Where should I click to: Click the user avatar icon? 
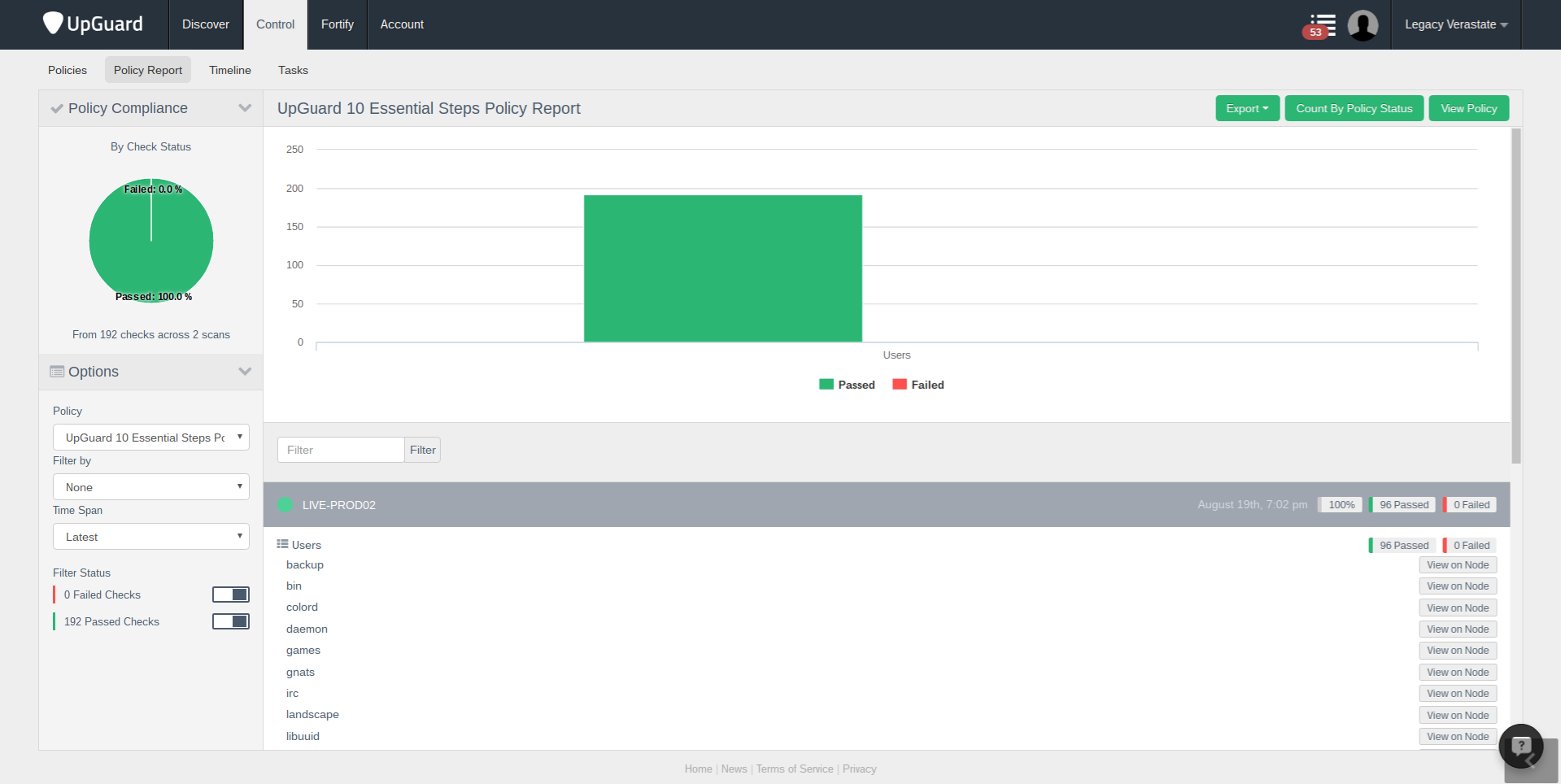pyautogui.click(x=1363, y=25)
